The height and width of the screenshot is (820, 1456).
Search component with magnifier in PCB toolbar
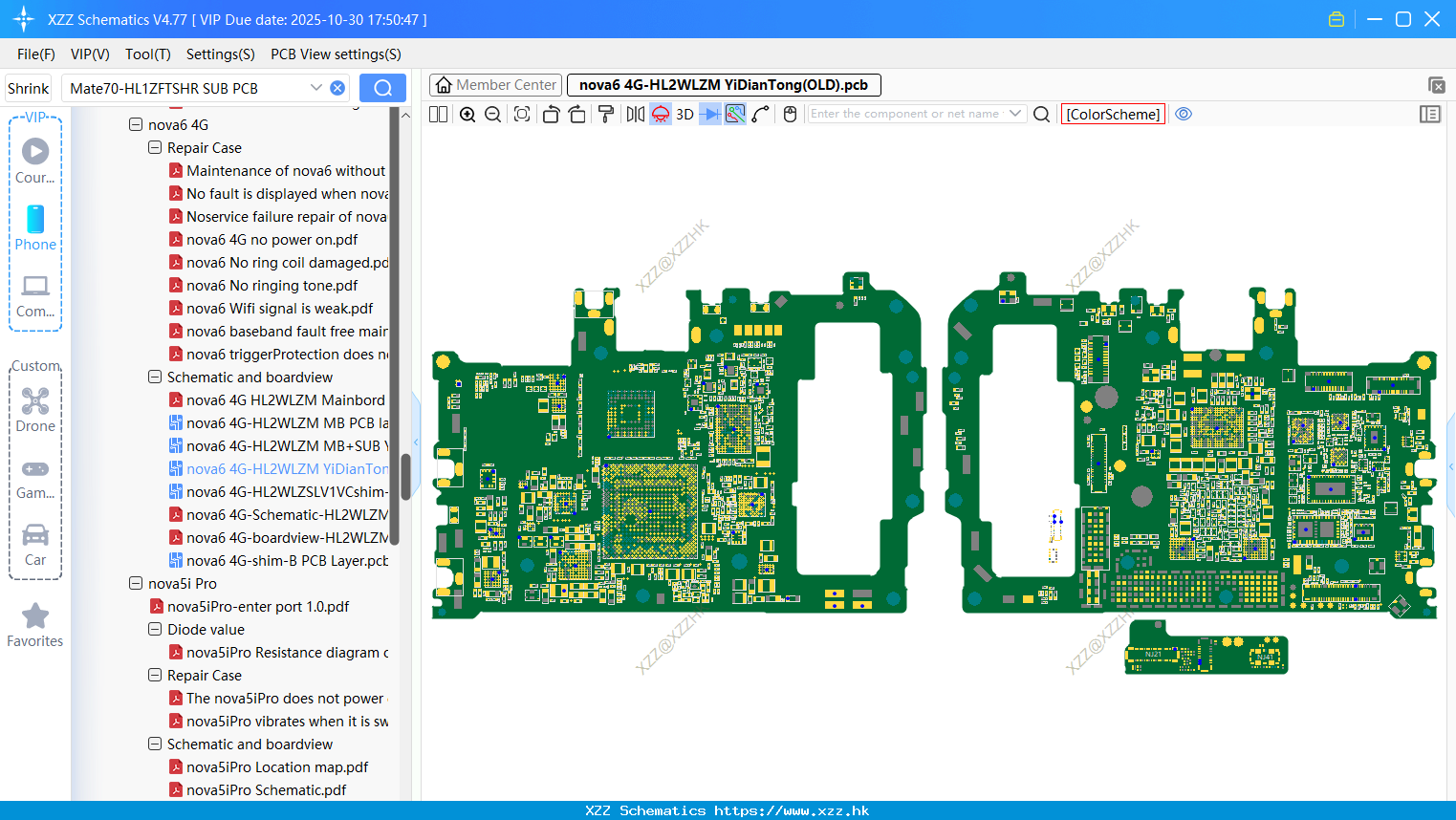[1042, 114]
